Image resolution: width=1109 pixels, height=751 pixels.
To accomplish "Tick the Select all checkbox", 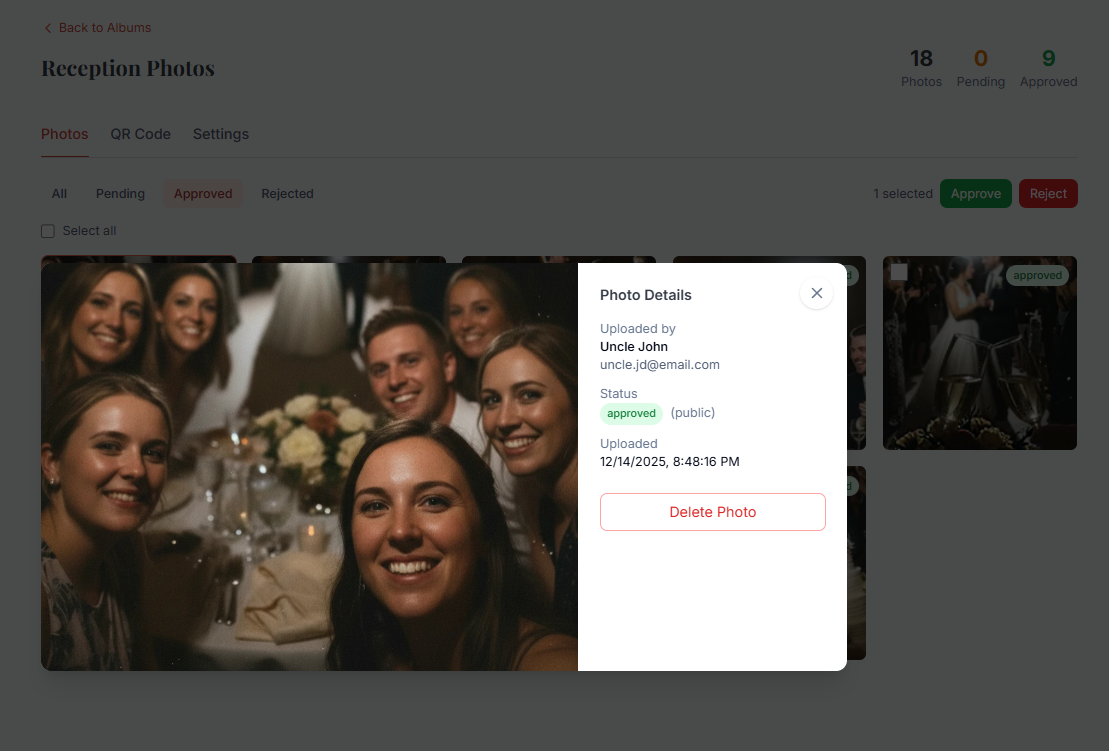I will click(x=48, y=231).
